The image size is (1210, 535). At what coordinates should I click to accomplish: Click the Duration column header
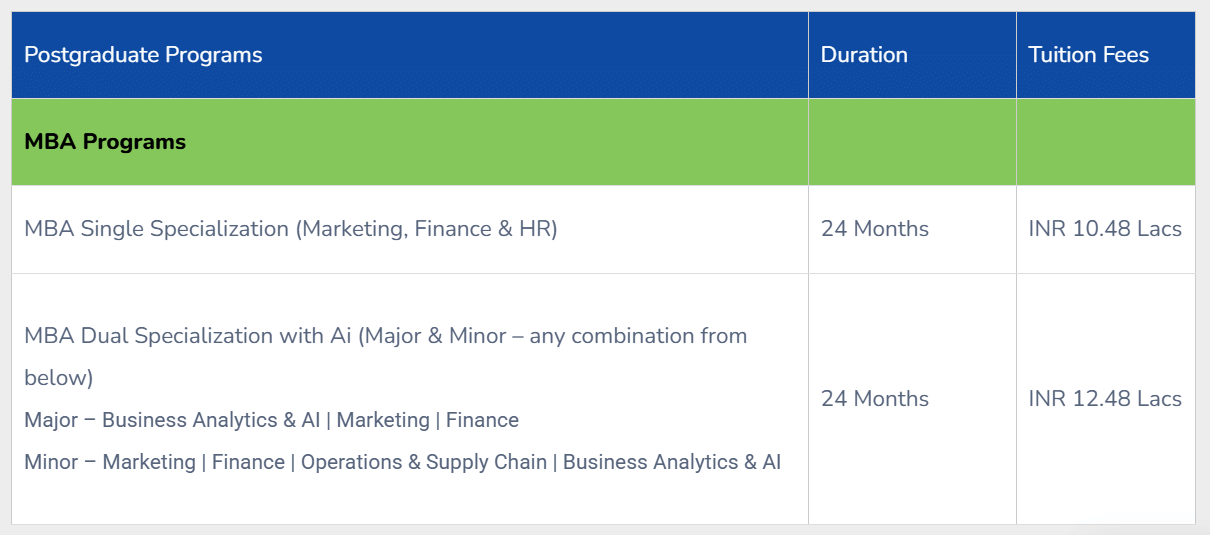pos(864,55)
